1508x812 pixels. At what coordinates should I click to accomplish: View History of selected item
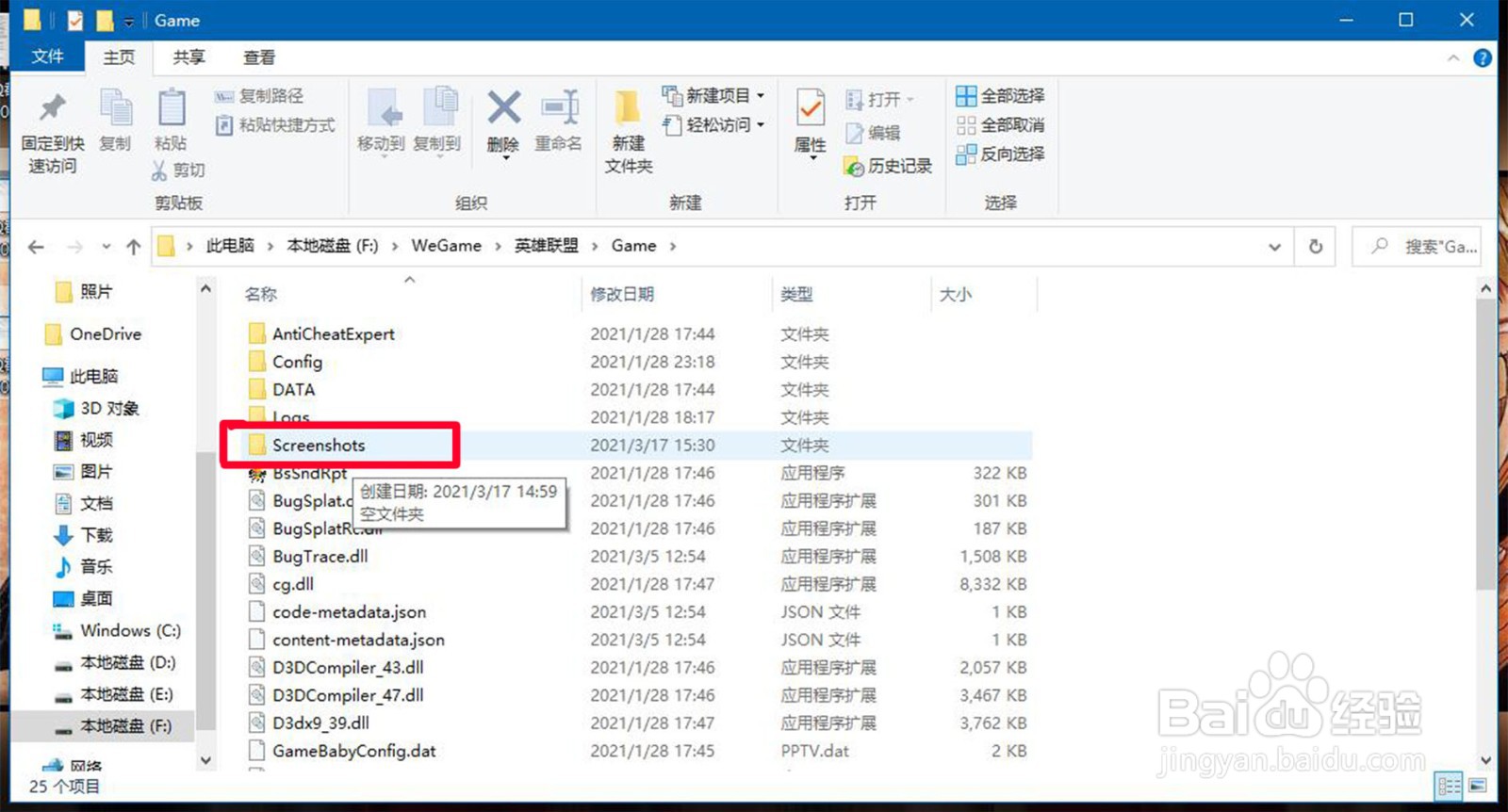[x=889, y=166]
